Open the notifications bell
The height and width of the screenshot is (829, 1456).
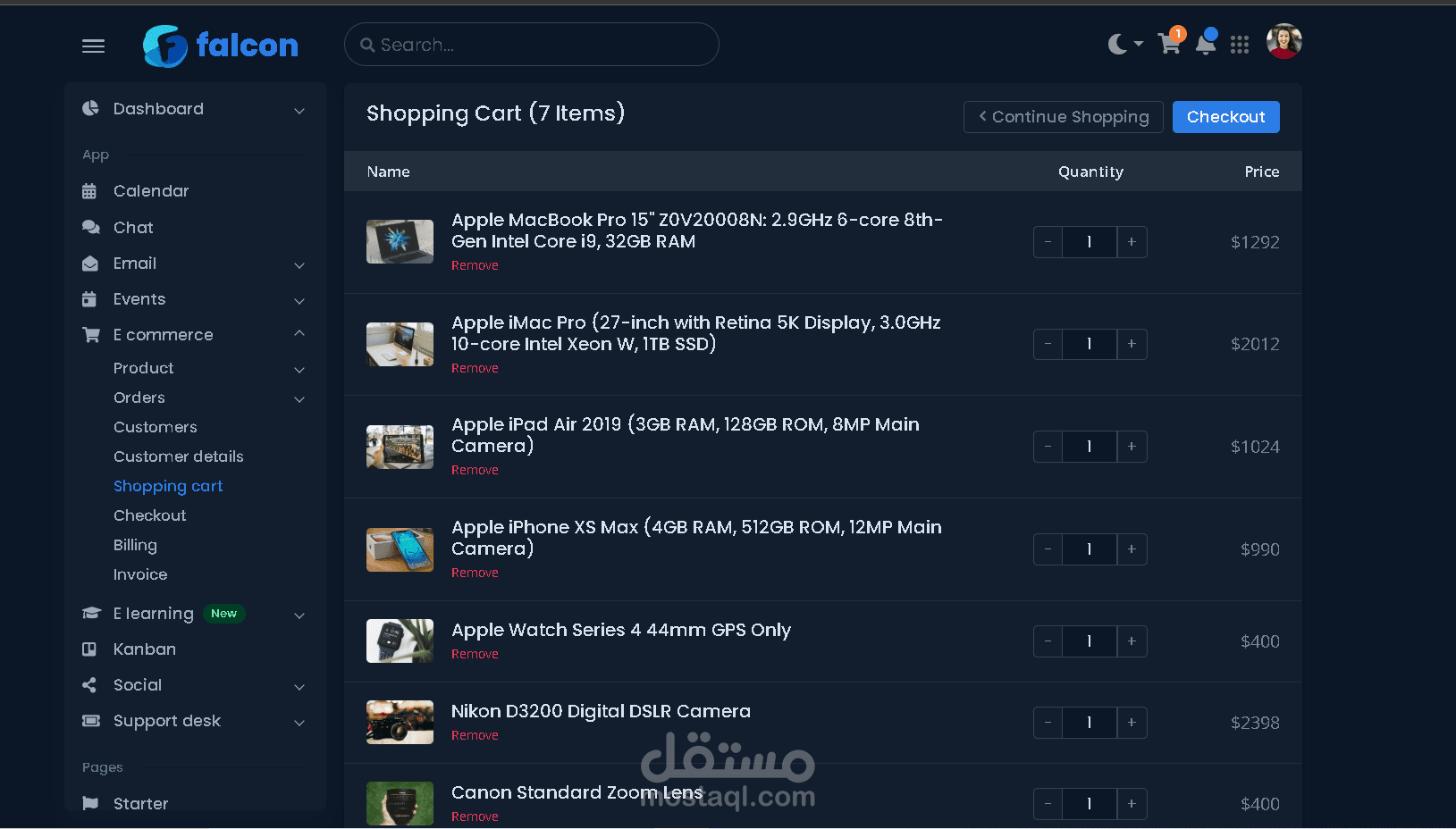tap(1206, 44)
